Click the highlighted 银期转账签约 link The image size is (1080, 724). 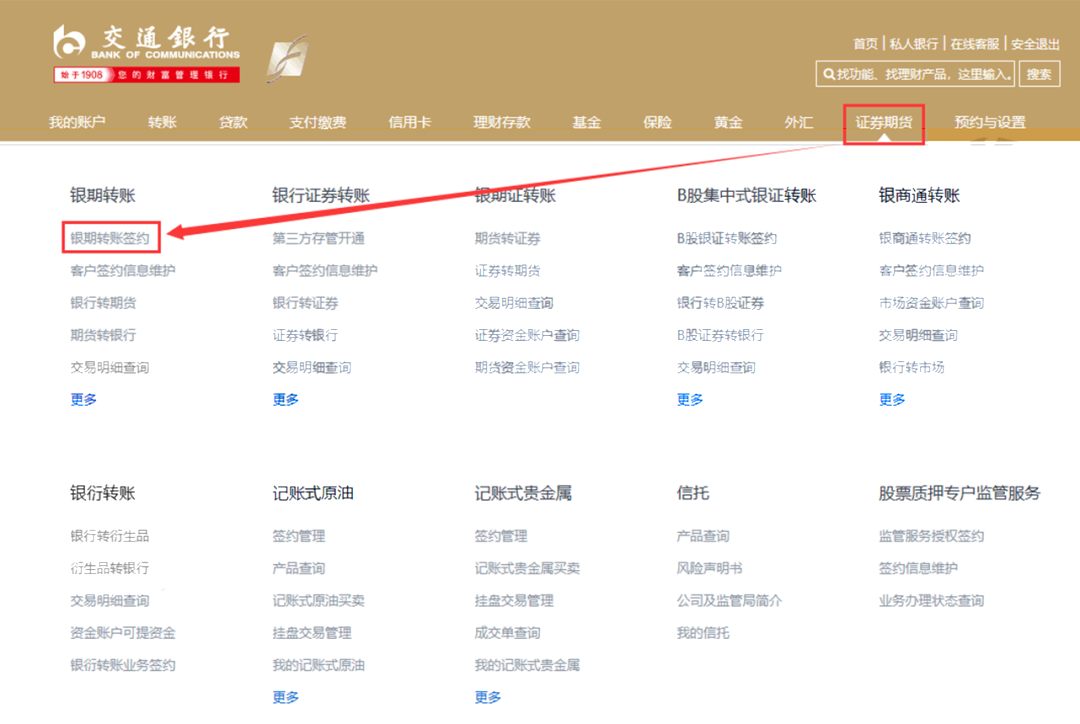[x=112, y=237]
